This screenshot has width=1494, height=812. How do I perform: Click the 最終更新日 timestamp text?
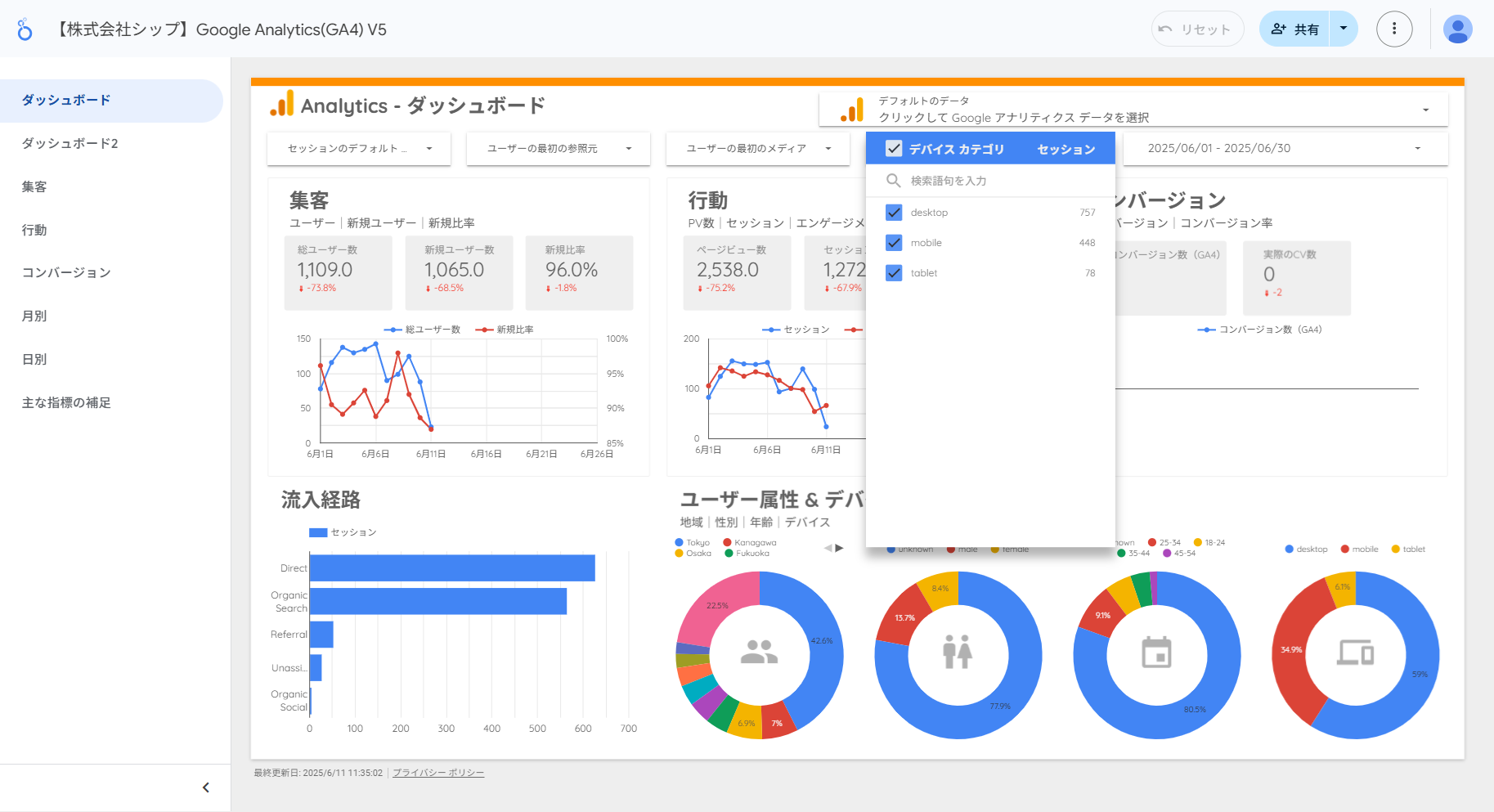click(x=318, y=773)
